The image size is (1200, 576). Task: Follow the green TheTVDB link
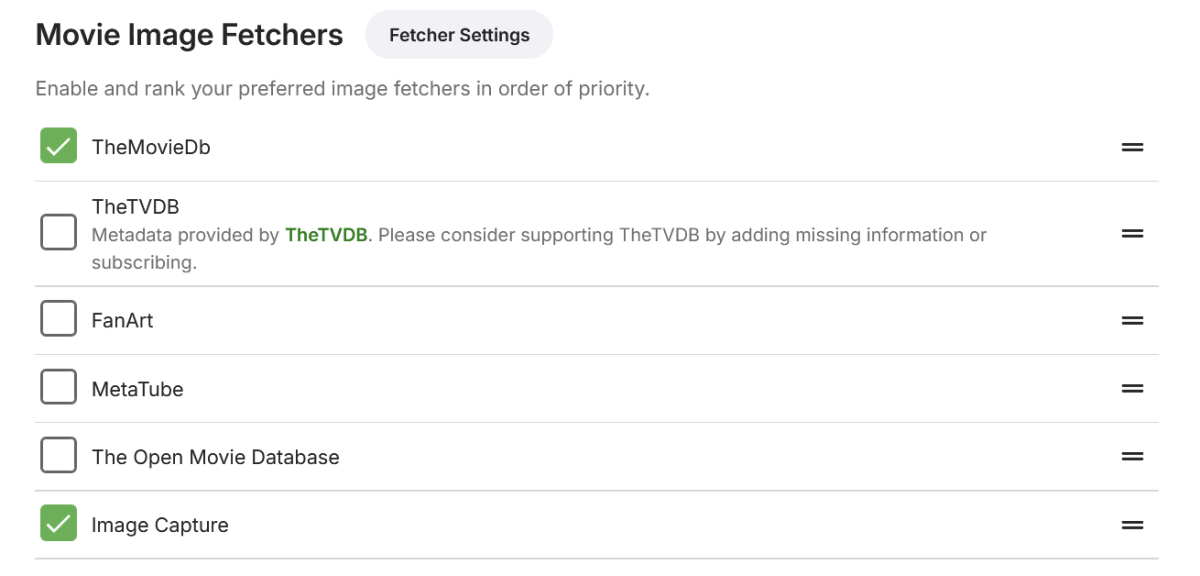(x=326, y=236)
